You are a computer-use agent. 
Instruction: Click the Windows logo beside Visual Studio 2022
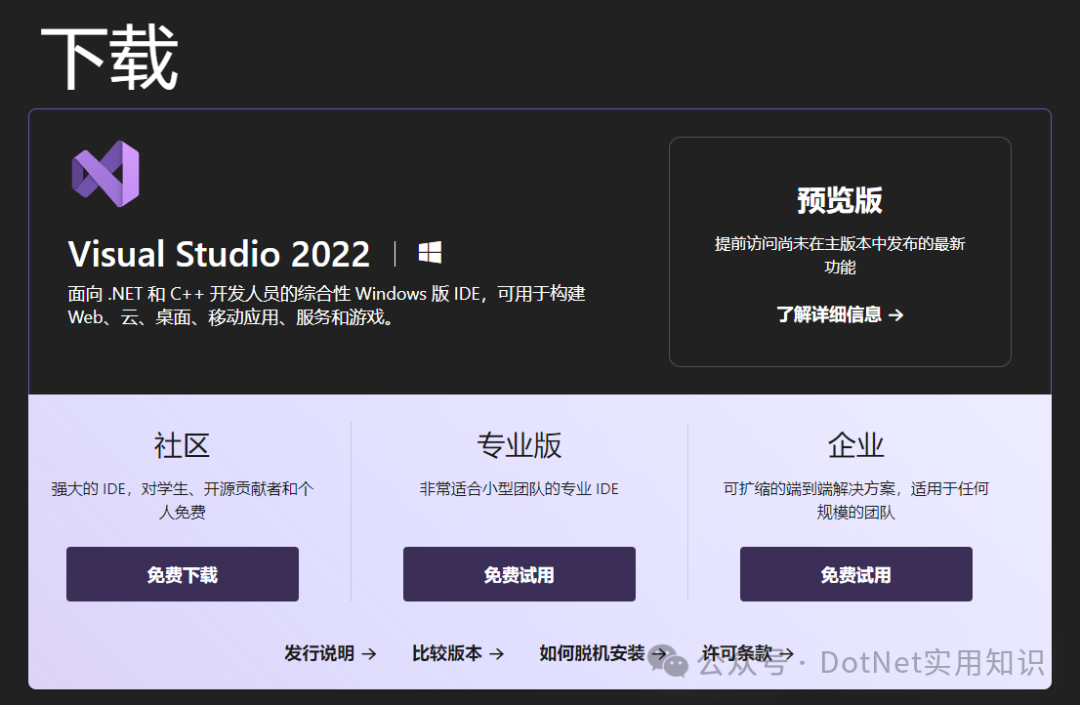coord(430,253)
